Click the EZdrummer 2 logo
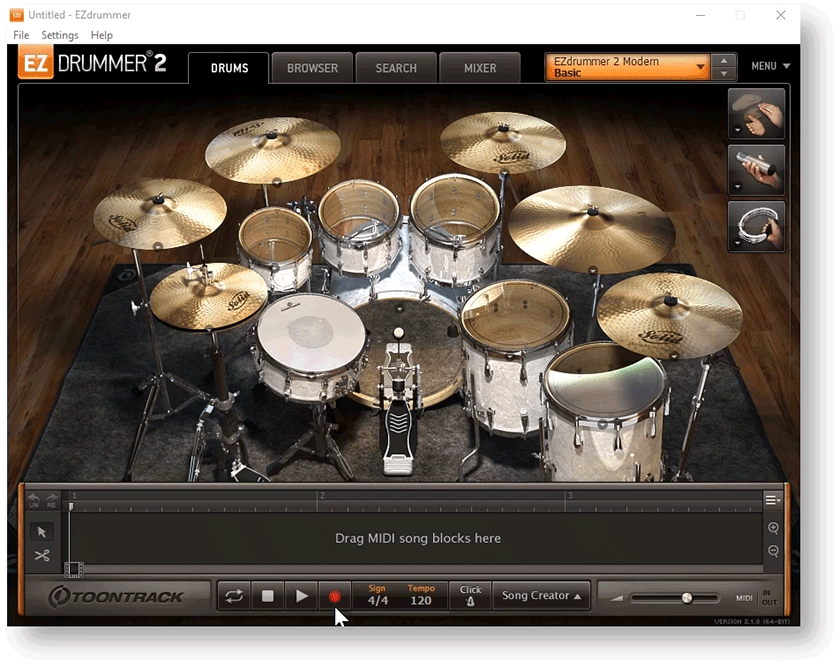Image resolution: width=840 pixels, height=667 pixels. click(93, 63)
